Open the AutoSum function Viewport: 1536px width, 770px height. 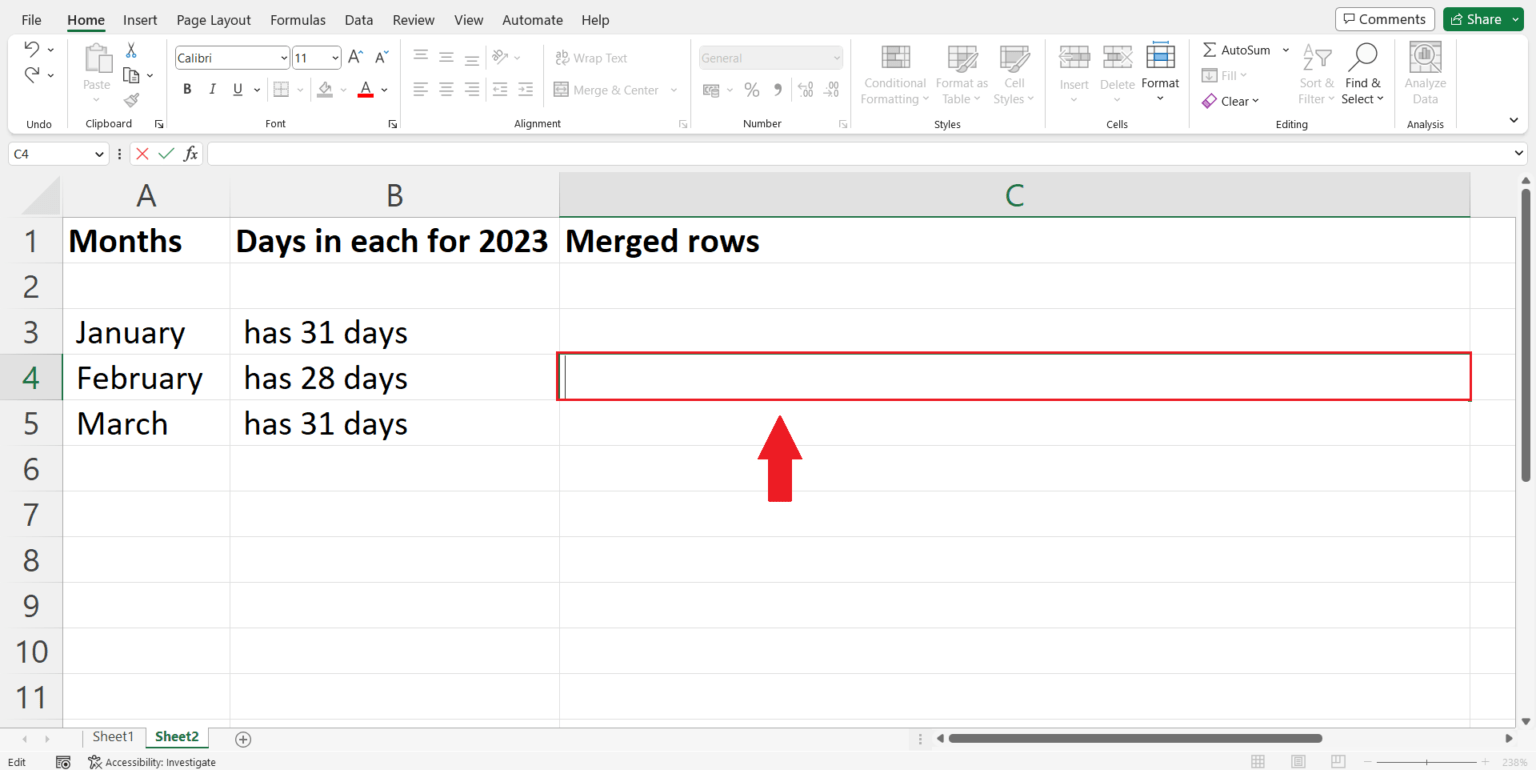tap(1238, 49)
